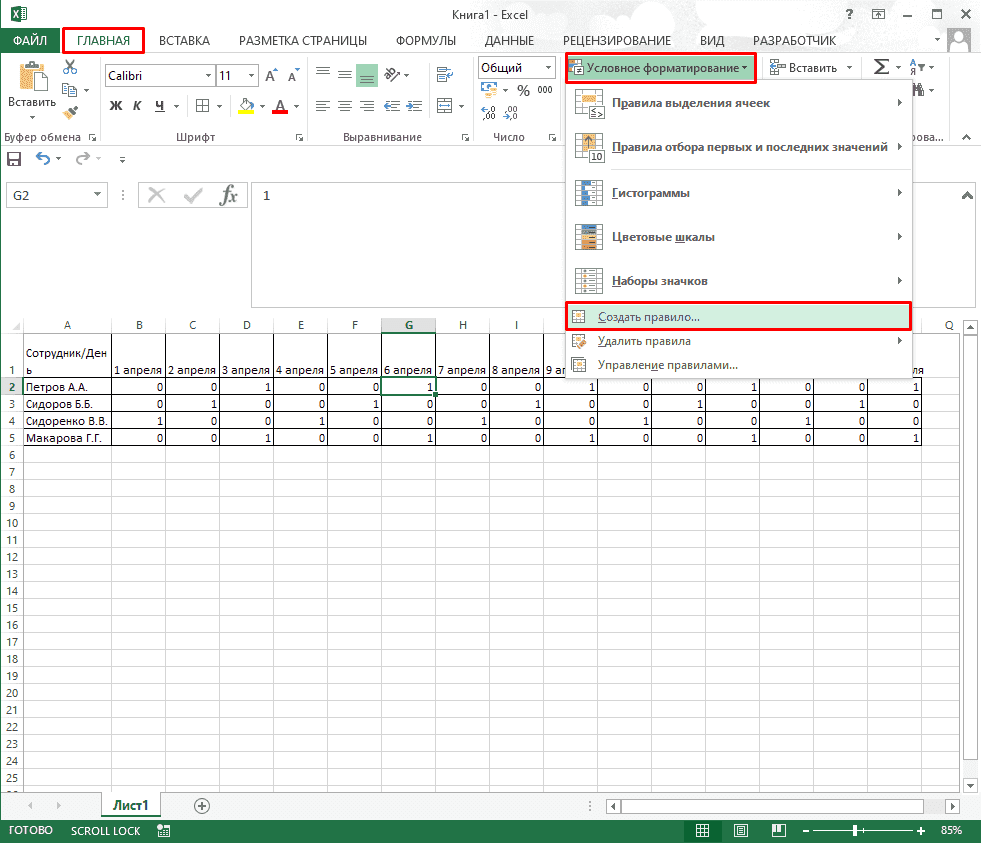Viewport: 981px width, 843px height.
Task: Toggle bottom vertical alignment
Action: [x=367, y=75]
